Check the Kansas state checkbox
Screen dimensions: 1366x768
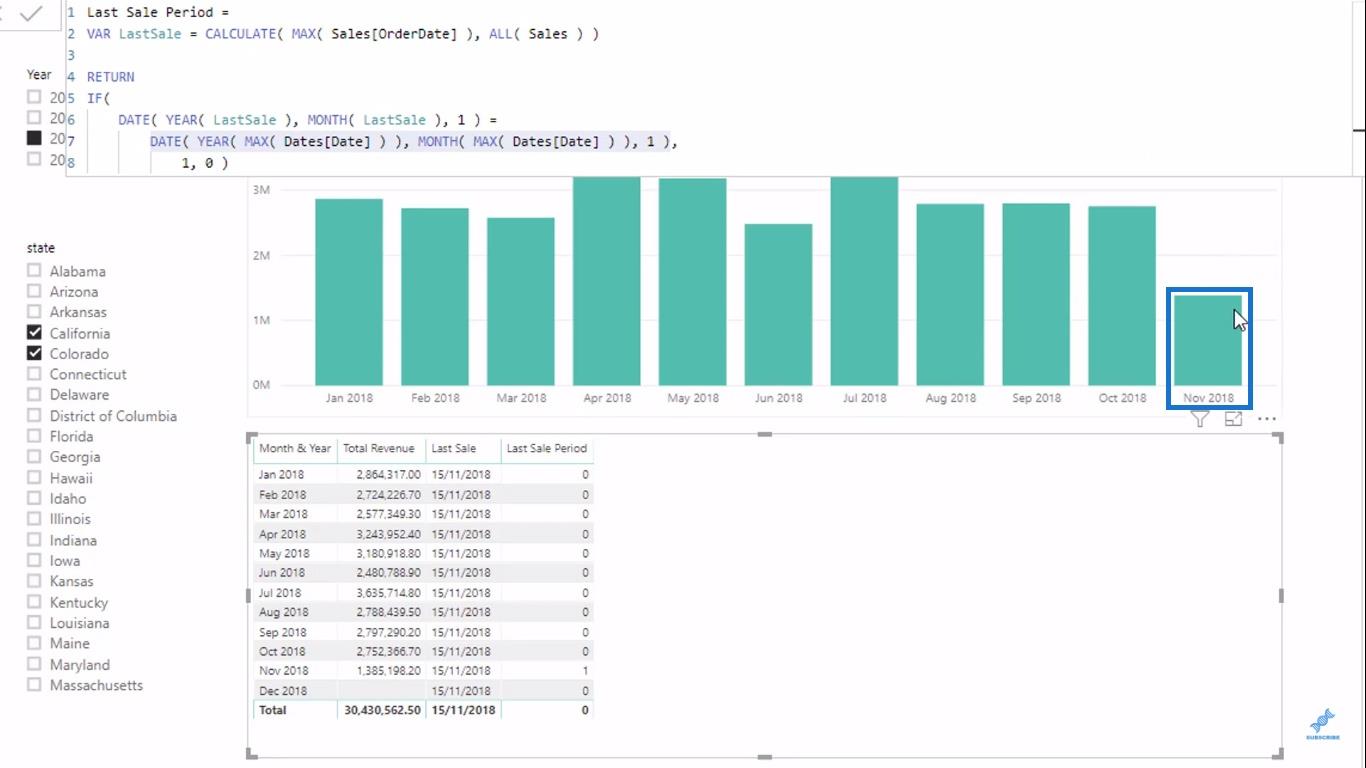coord(35,580)
